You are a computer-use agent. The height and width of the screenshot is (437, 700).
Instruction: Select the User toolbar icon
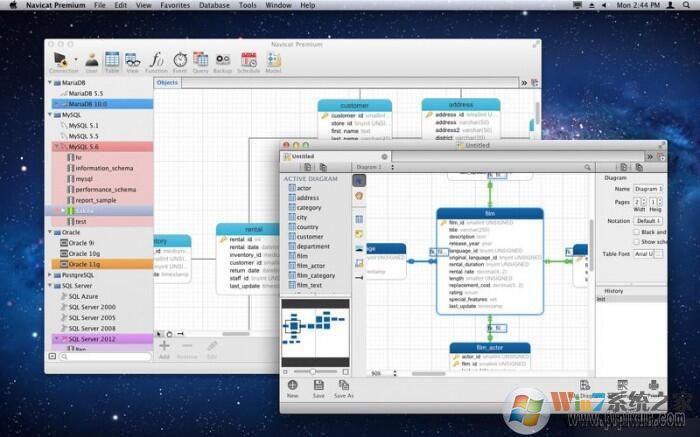(92, 61)
